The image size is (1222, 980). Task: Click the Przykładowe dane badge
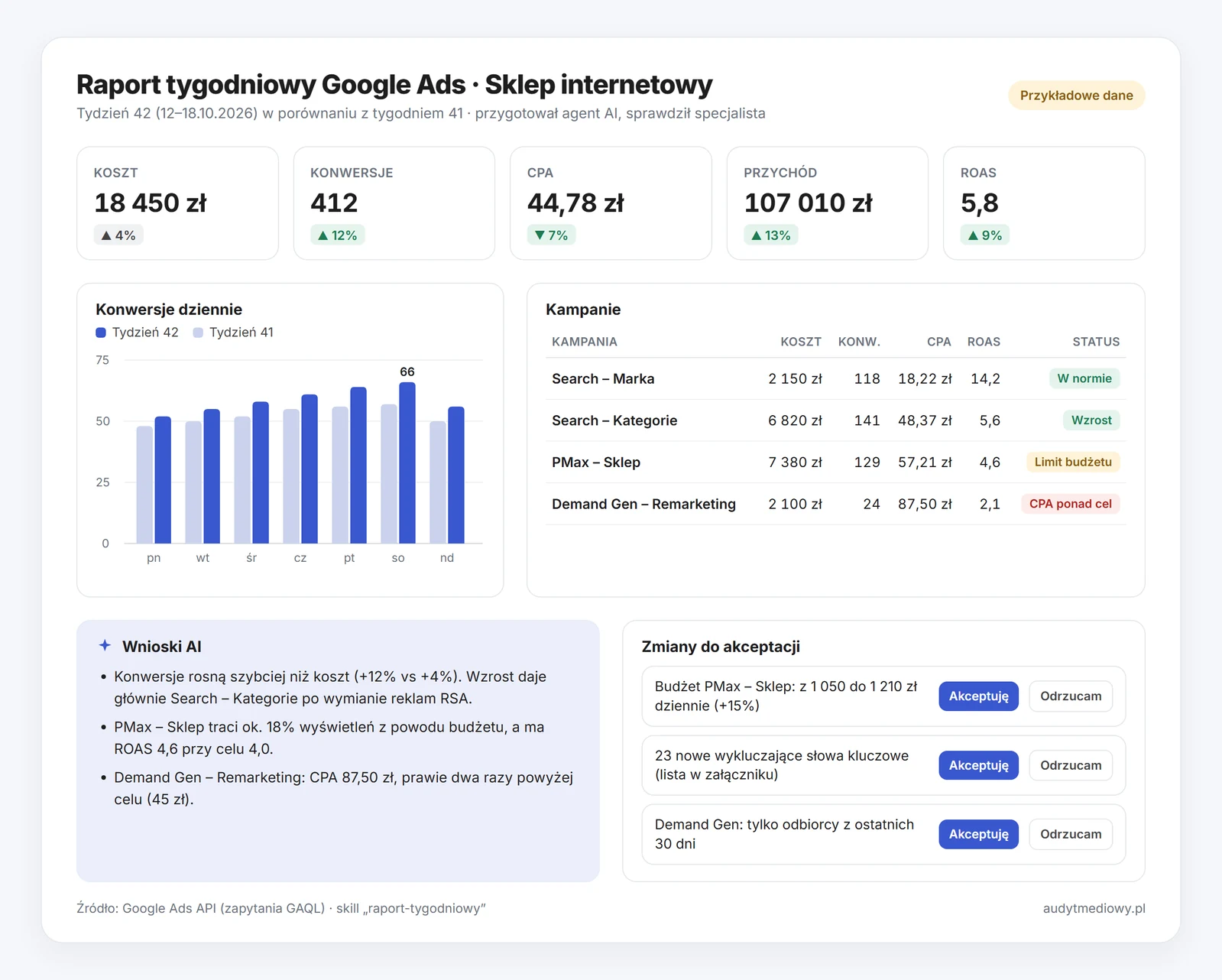[1076, 96]
